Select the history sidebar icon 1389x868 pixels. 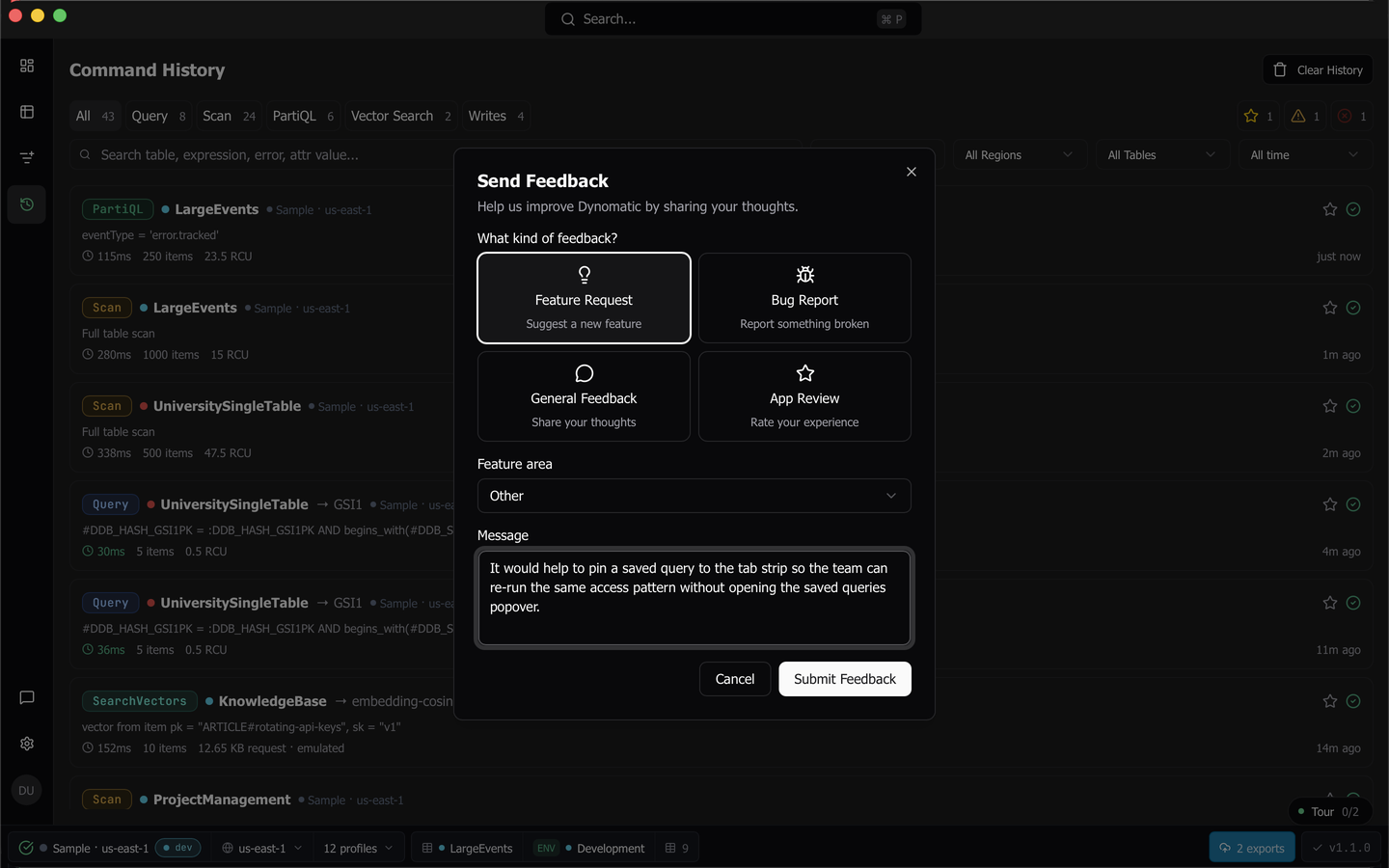tap(27, 204)
